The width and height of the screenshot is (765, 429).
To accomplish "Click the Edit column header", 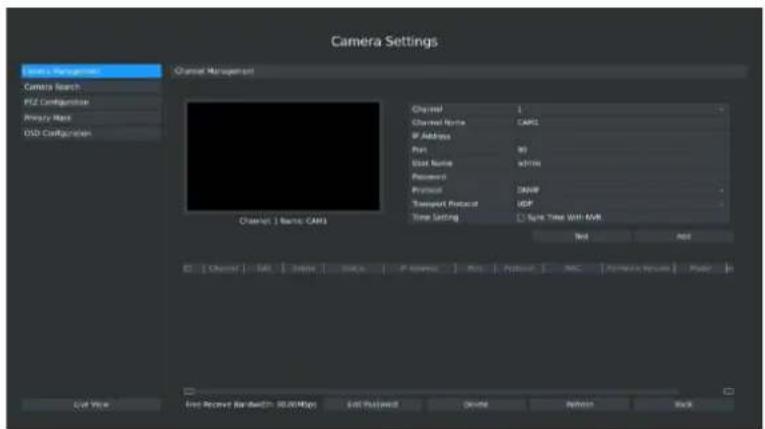I will [263, 269].
